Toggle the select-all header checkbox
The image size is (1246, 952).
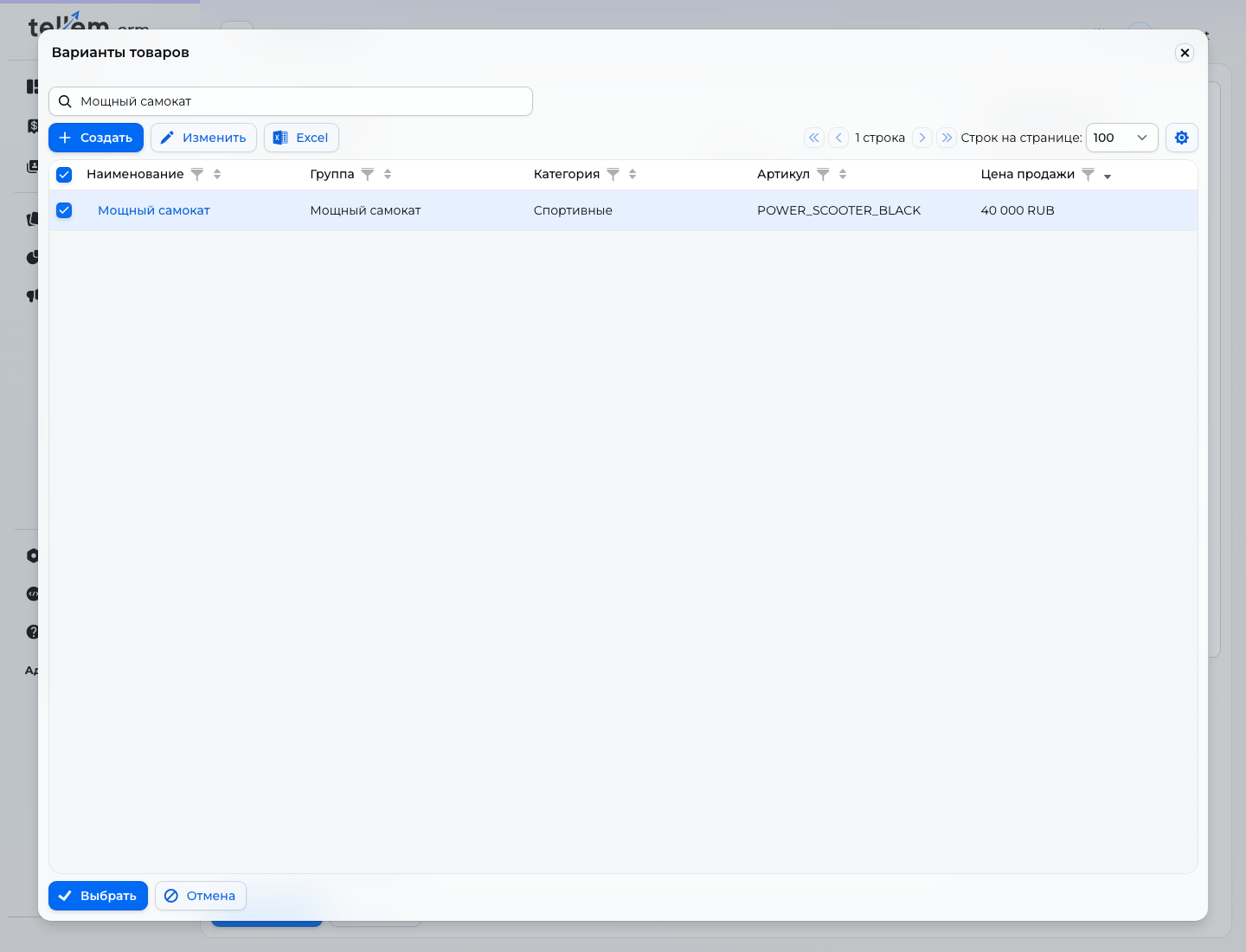pyautogui.click(x=64, y=175)
